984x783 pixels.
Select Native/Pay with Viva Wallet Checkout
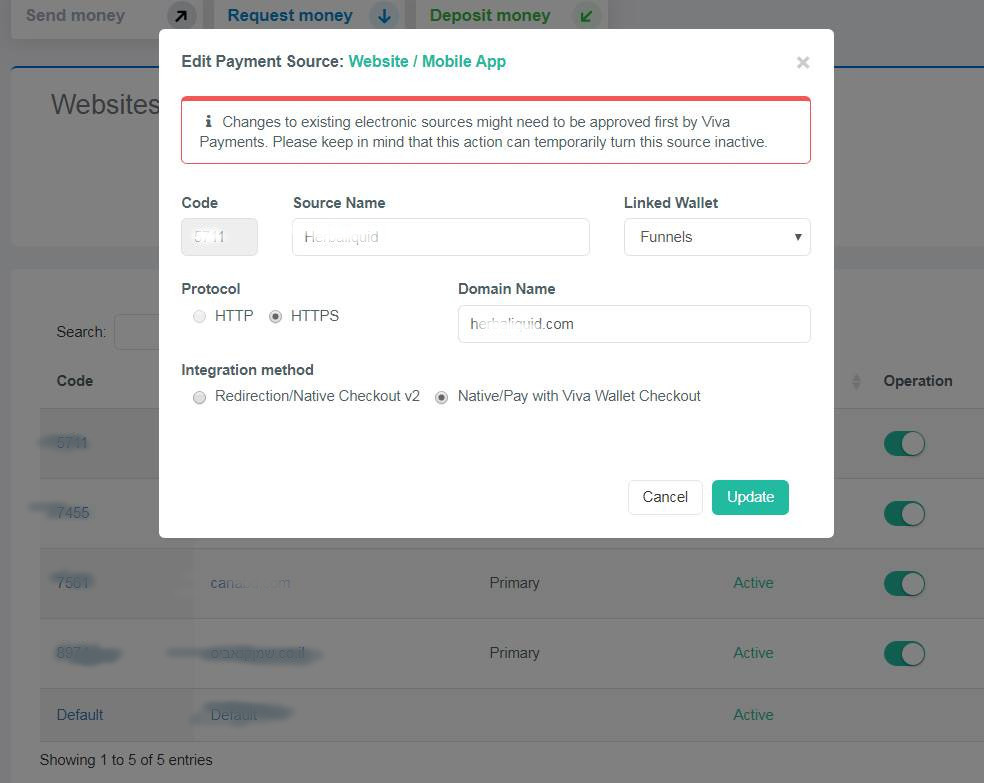(441, 397)
